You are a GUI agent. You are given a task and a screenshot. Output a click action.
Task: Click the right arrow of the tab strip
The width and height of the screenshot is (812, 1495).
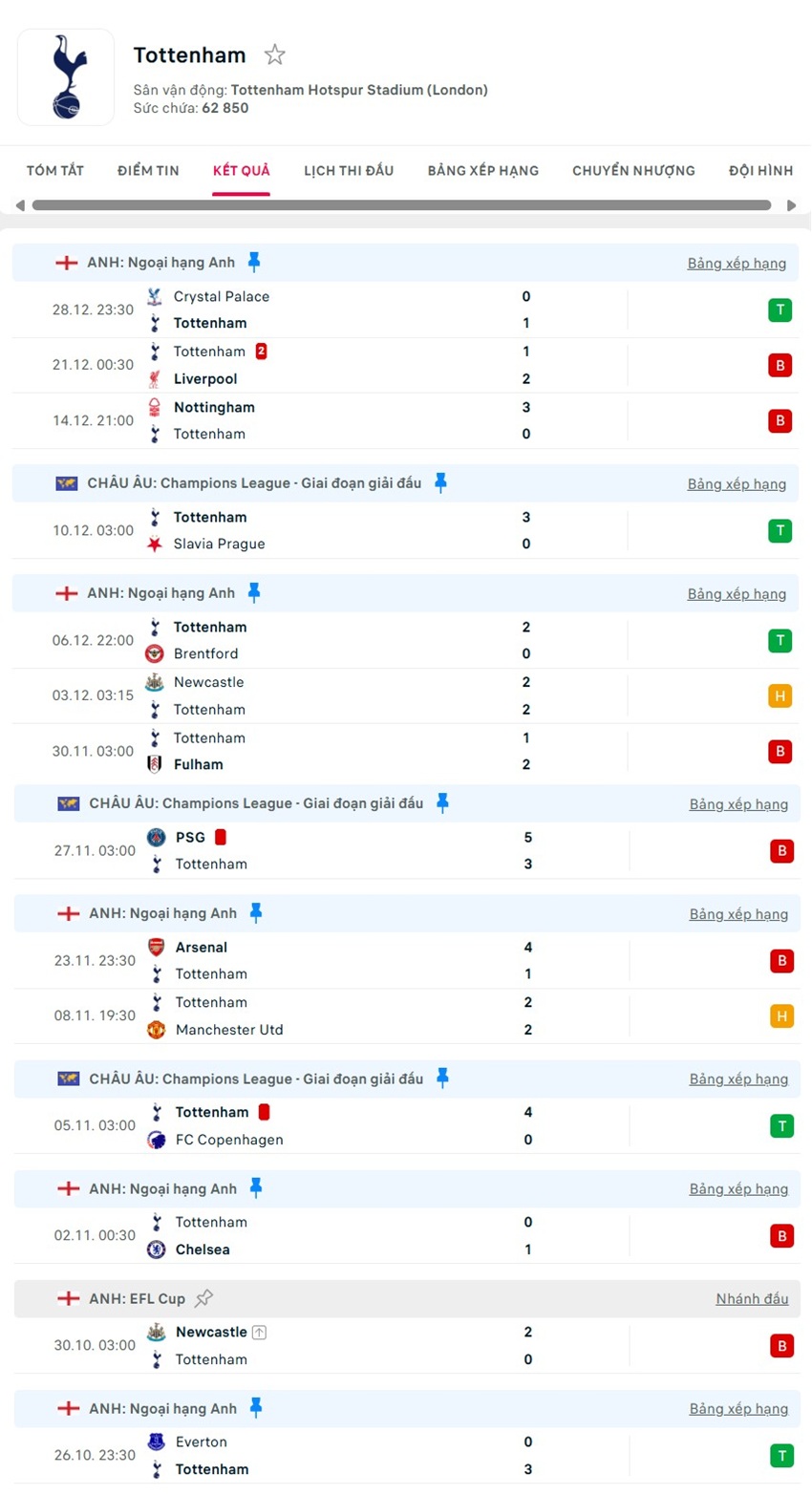pos(791,204)
